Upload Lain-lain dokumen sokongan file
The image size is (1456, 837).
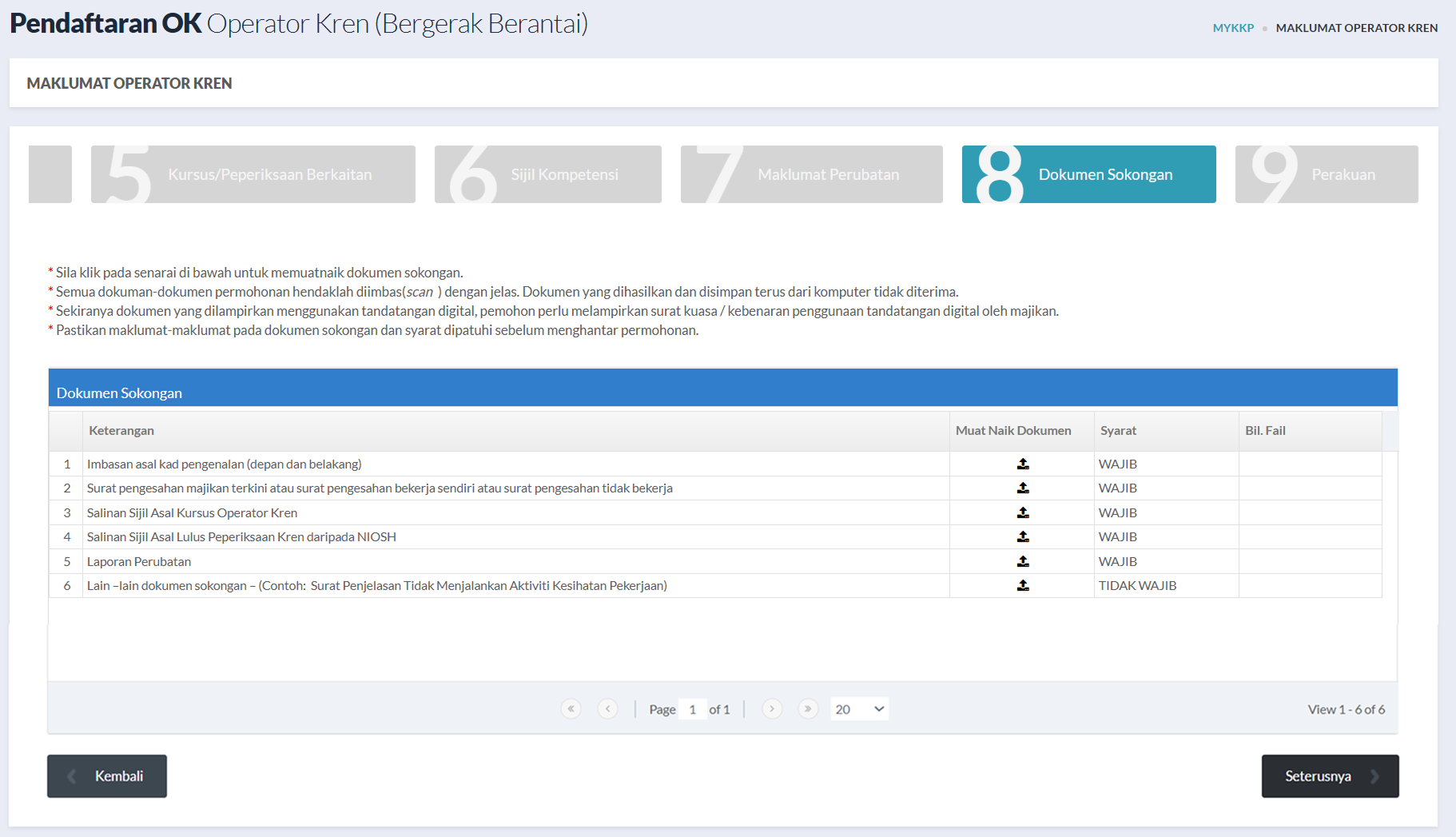click(x=1022, y=585)
